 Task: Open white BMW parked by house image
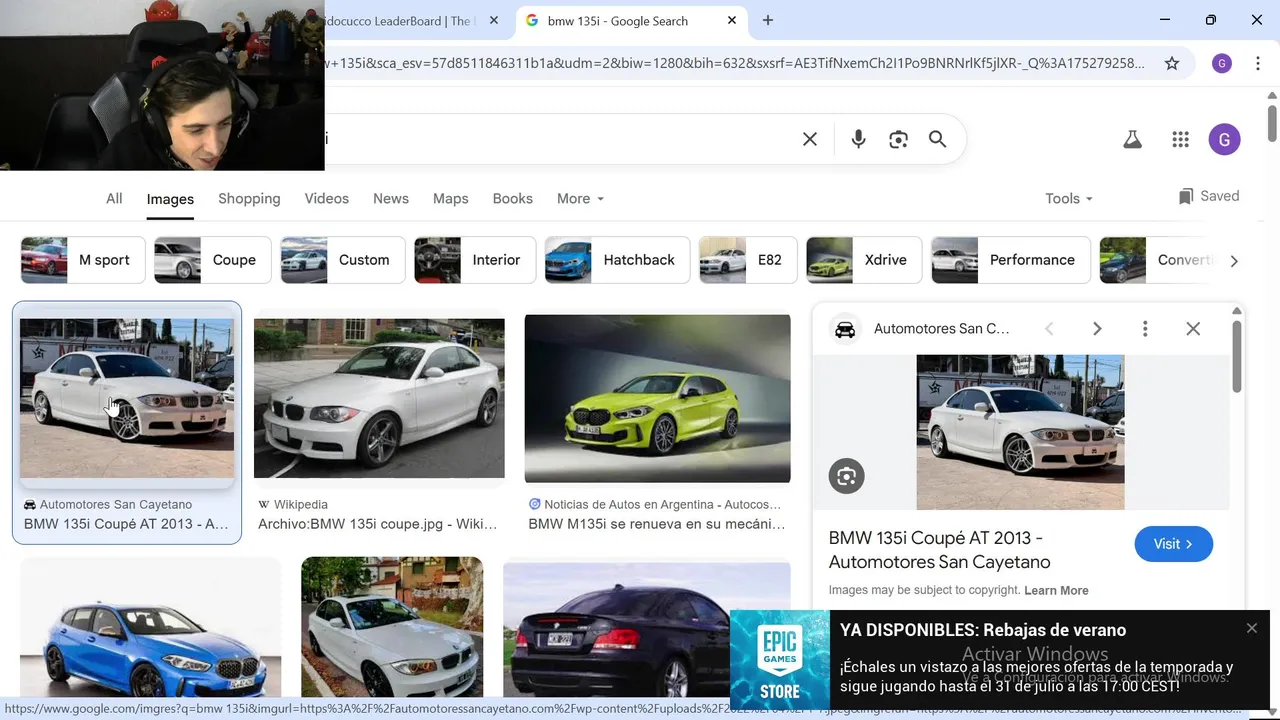pos(392,628)
